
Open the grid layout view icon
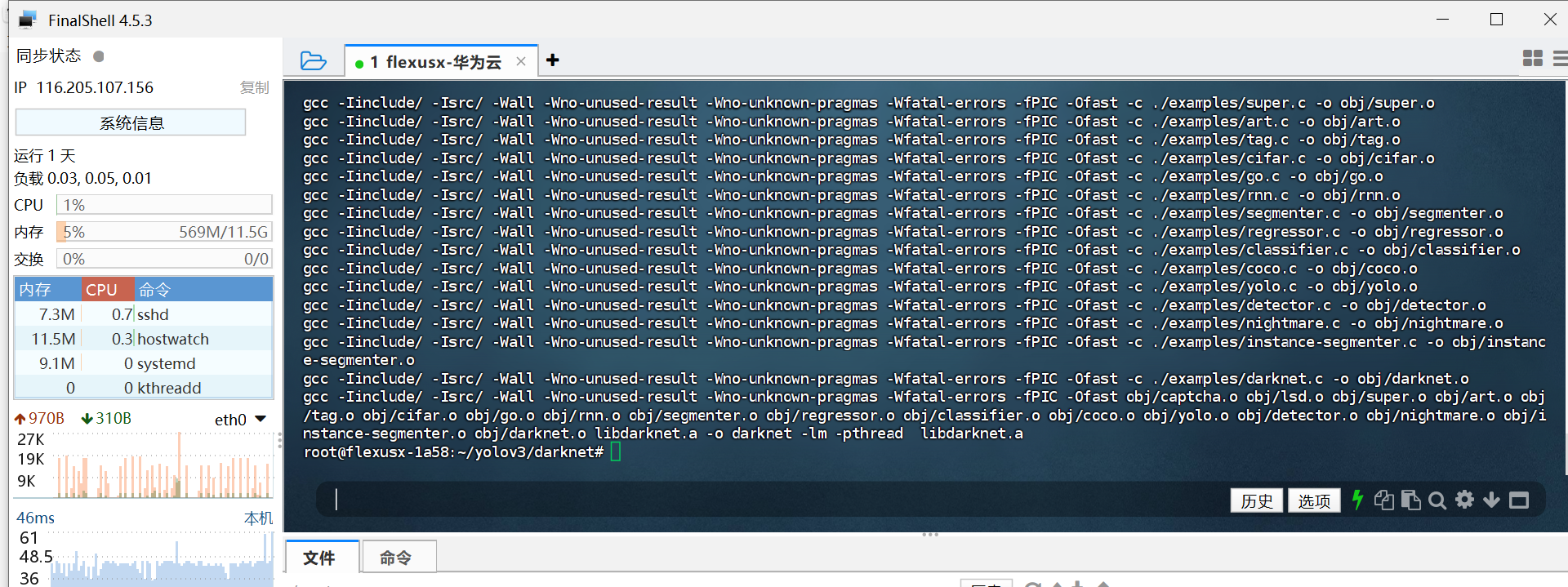pos(1533,58)
